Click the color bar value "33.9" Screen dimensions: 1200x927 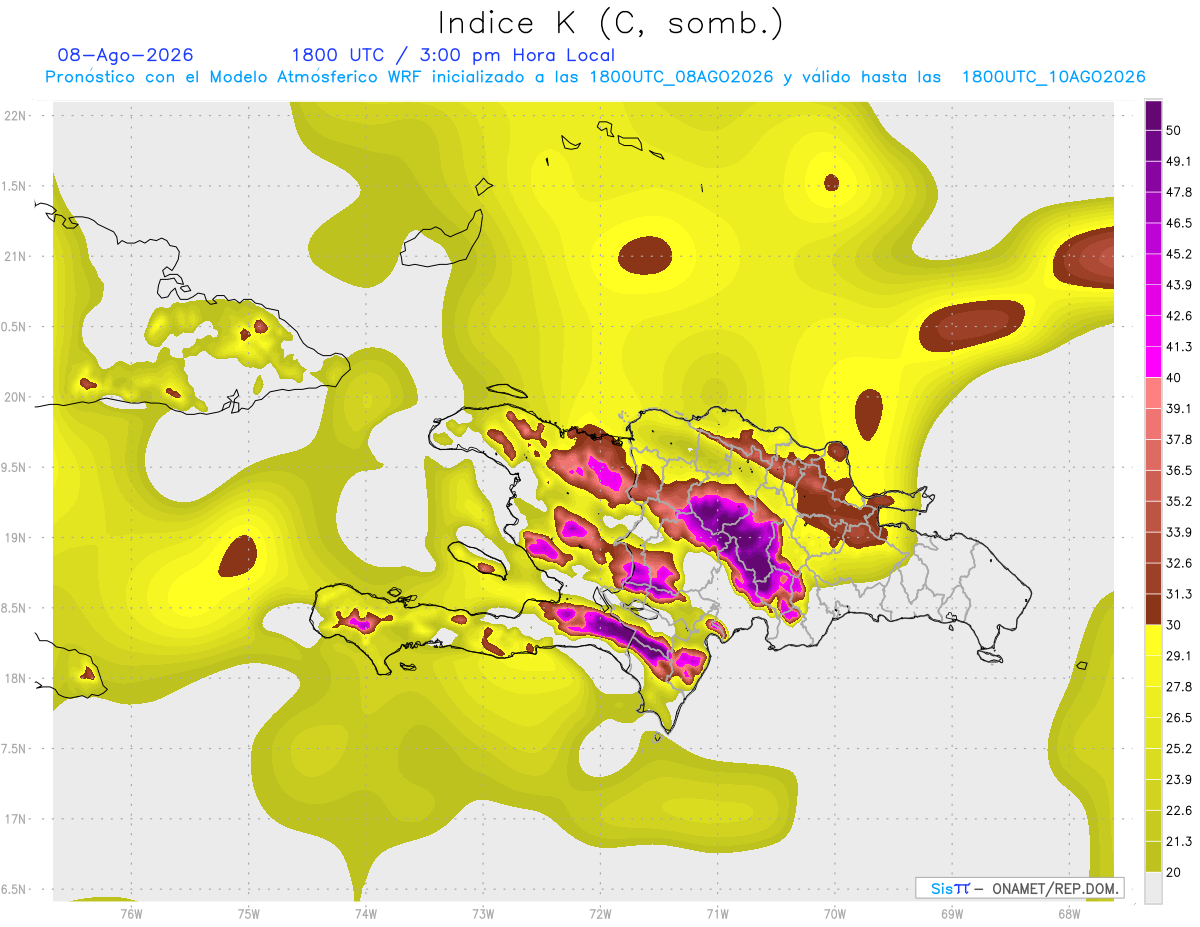(1179, 532)
